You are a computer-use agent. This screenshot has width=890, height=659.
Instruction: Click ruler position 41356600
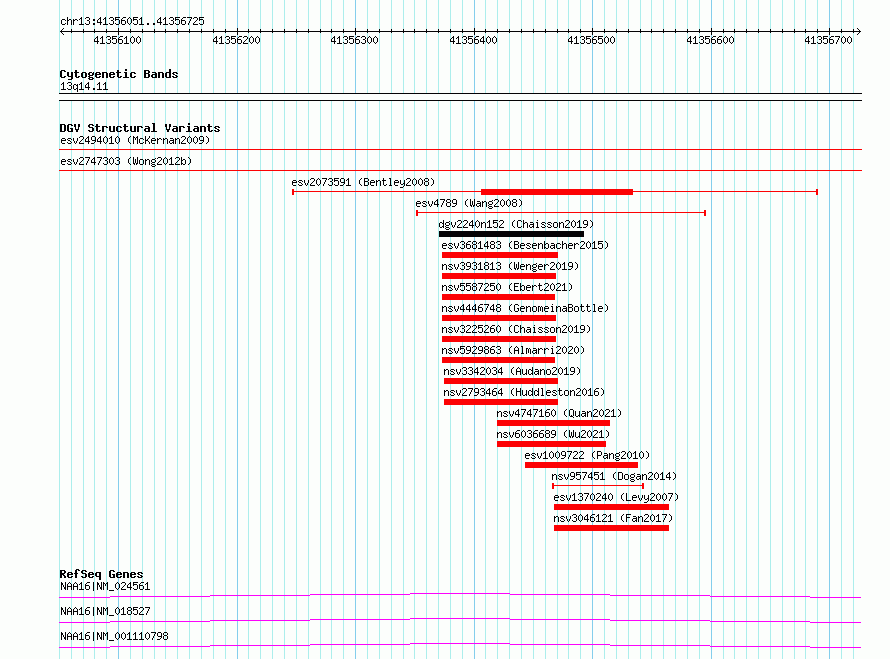coord(711,40)
